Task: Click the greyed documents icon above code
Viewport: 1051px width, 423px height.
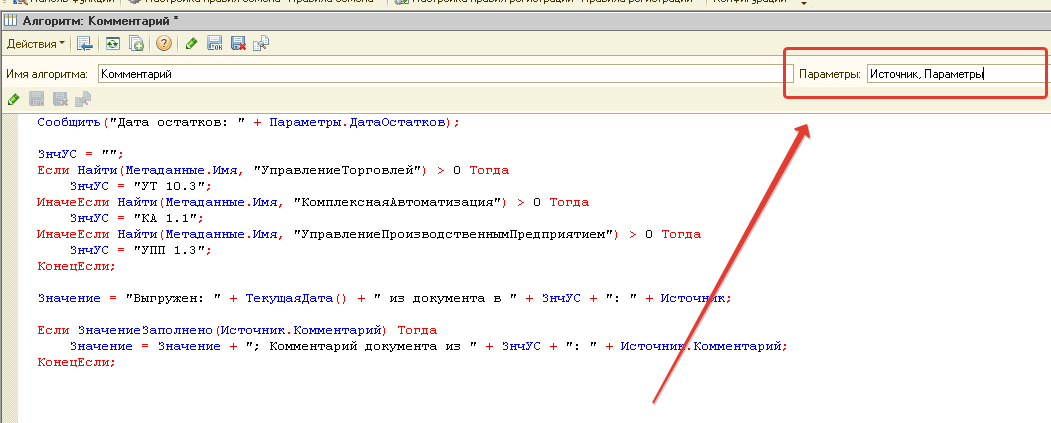Action: tap(84, 99)
